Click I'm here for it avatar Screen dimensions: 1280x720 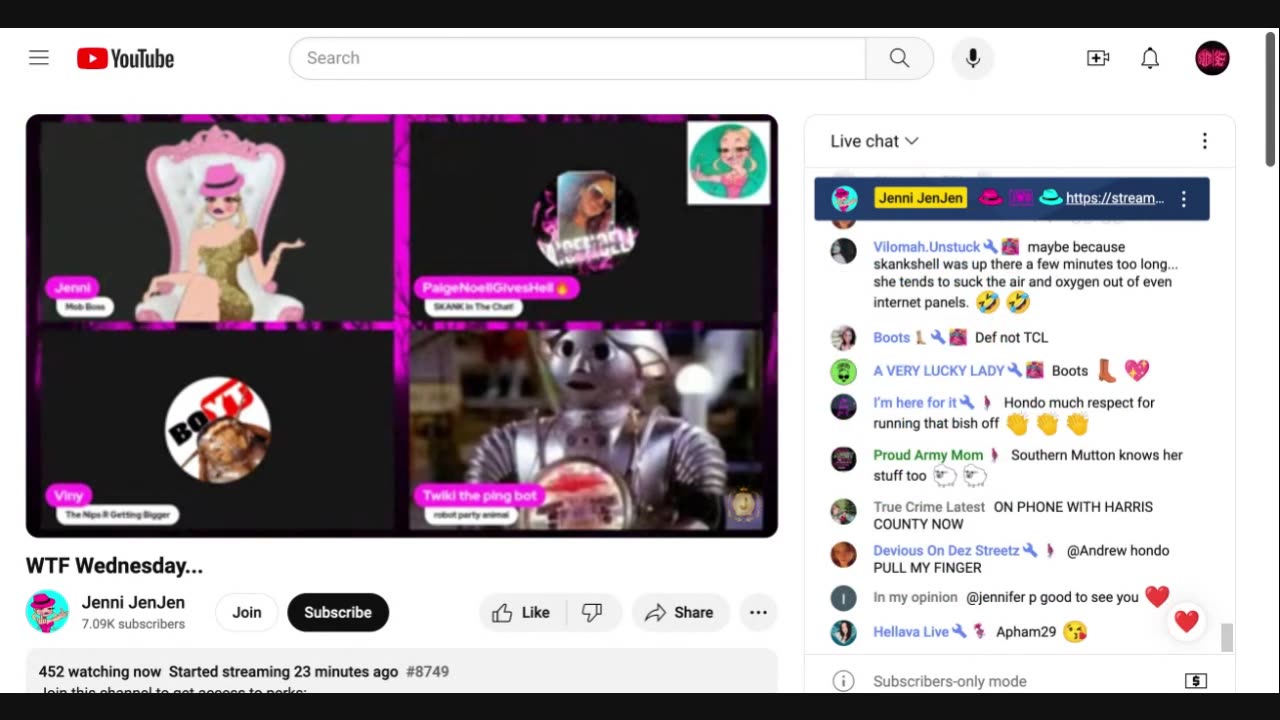[x=844, y=407]
